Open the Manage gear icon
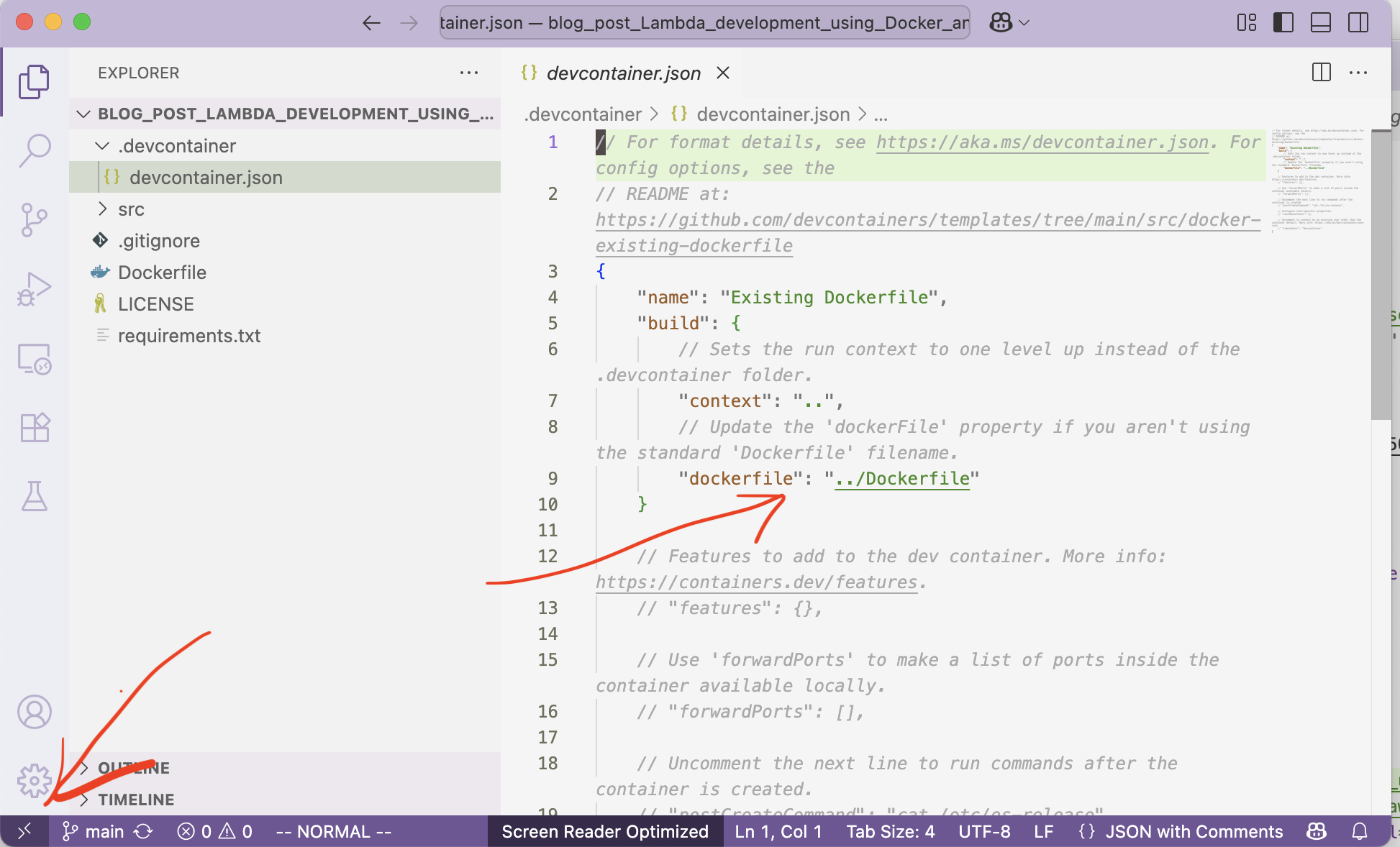This screenshot has height=847, width=1400. tap(34, 781)
